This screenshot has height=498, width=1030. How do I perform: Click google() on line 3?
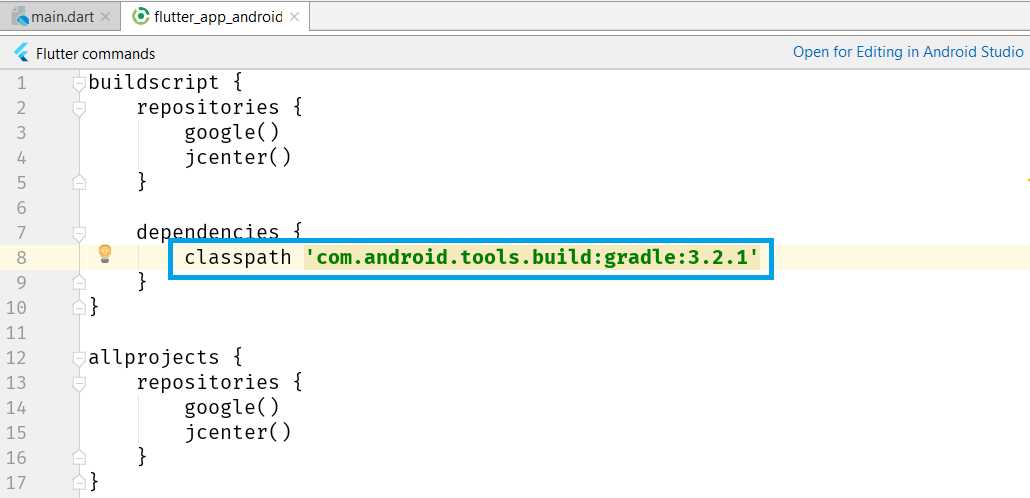(232, 133)
